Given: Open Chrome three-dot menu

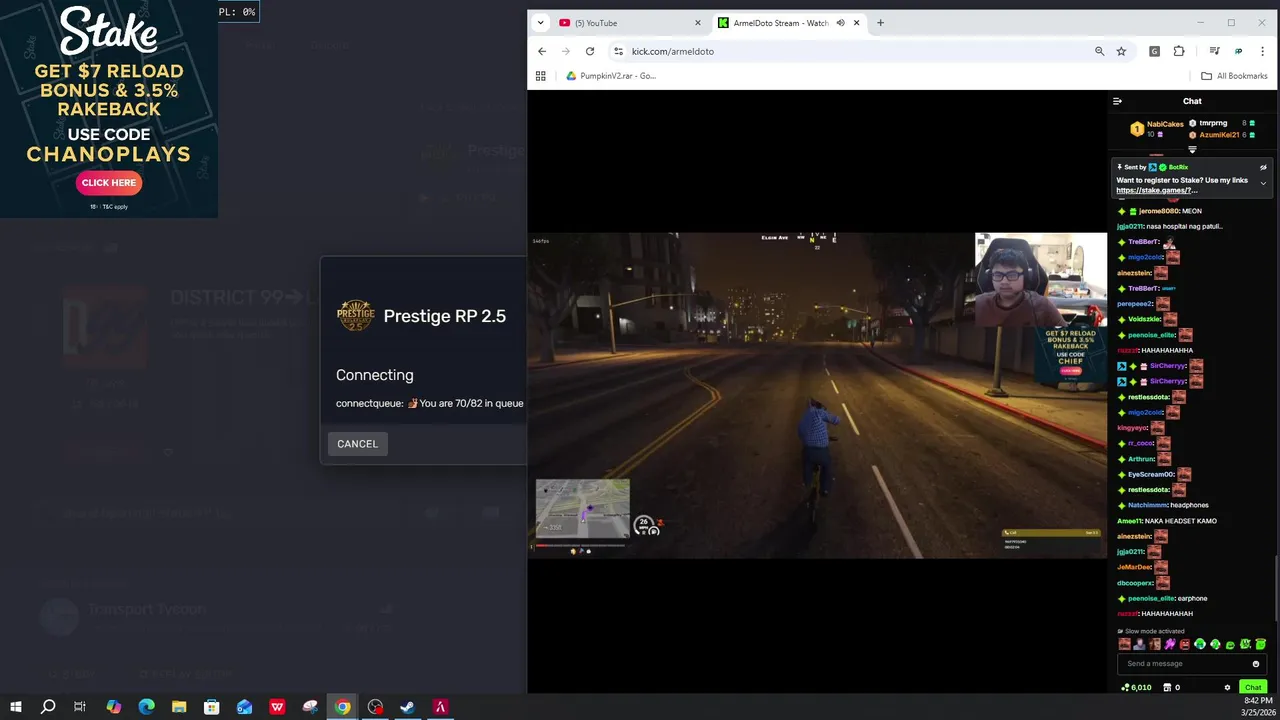Looking at the screenshot, I should (x=1264, y=51).
